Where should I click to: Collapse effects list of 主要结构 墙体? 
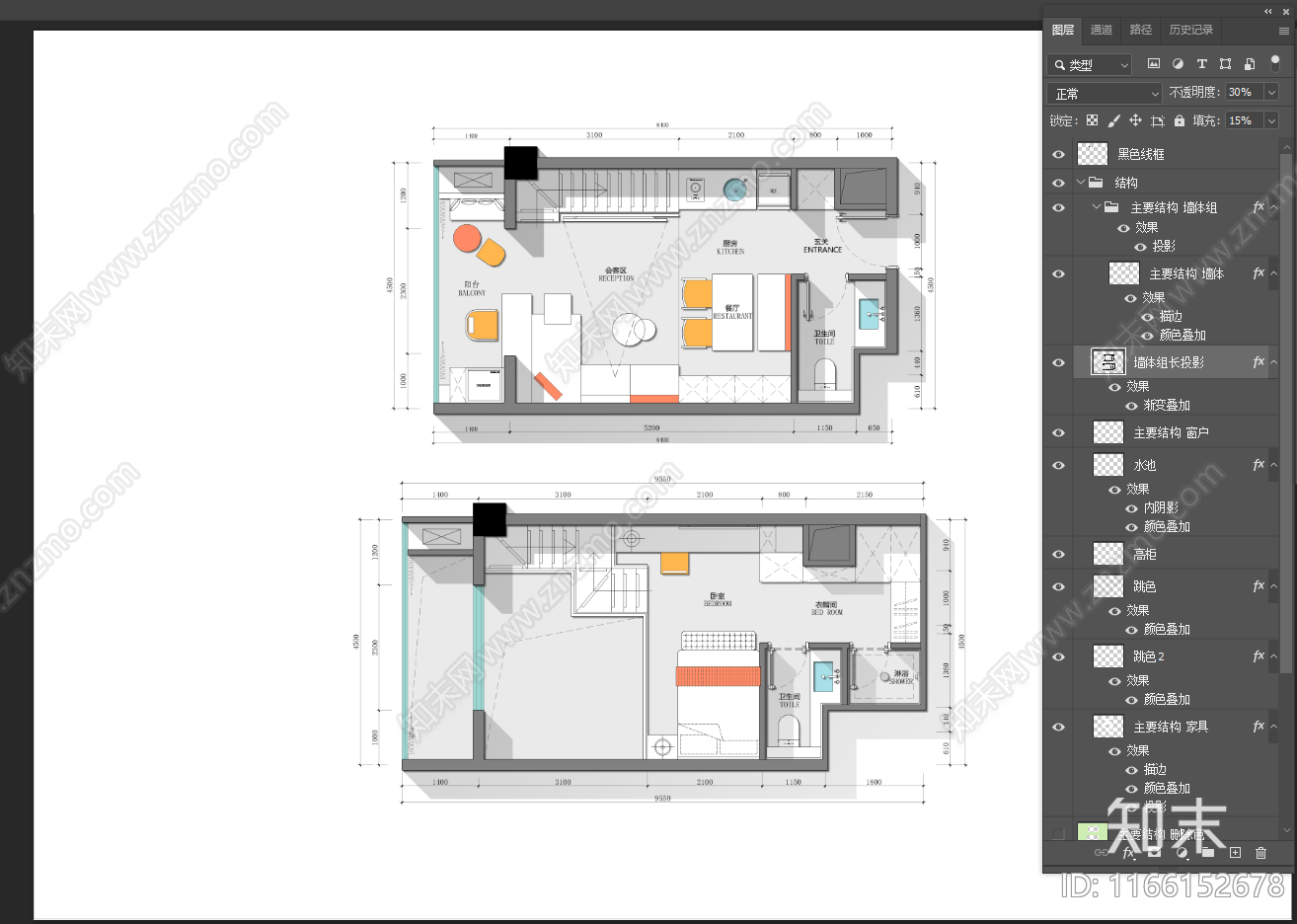(1273, 273)
